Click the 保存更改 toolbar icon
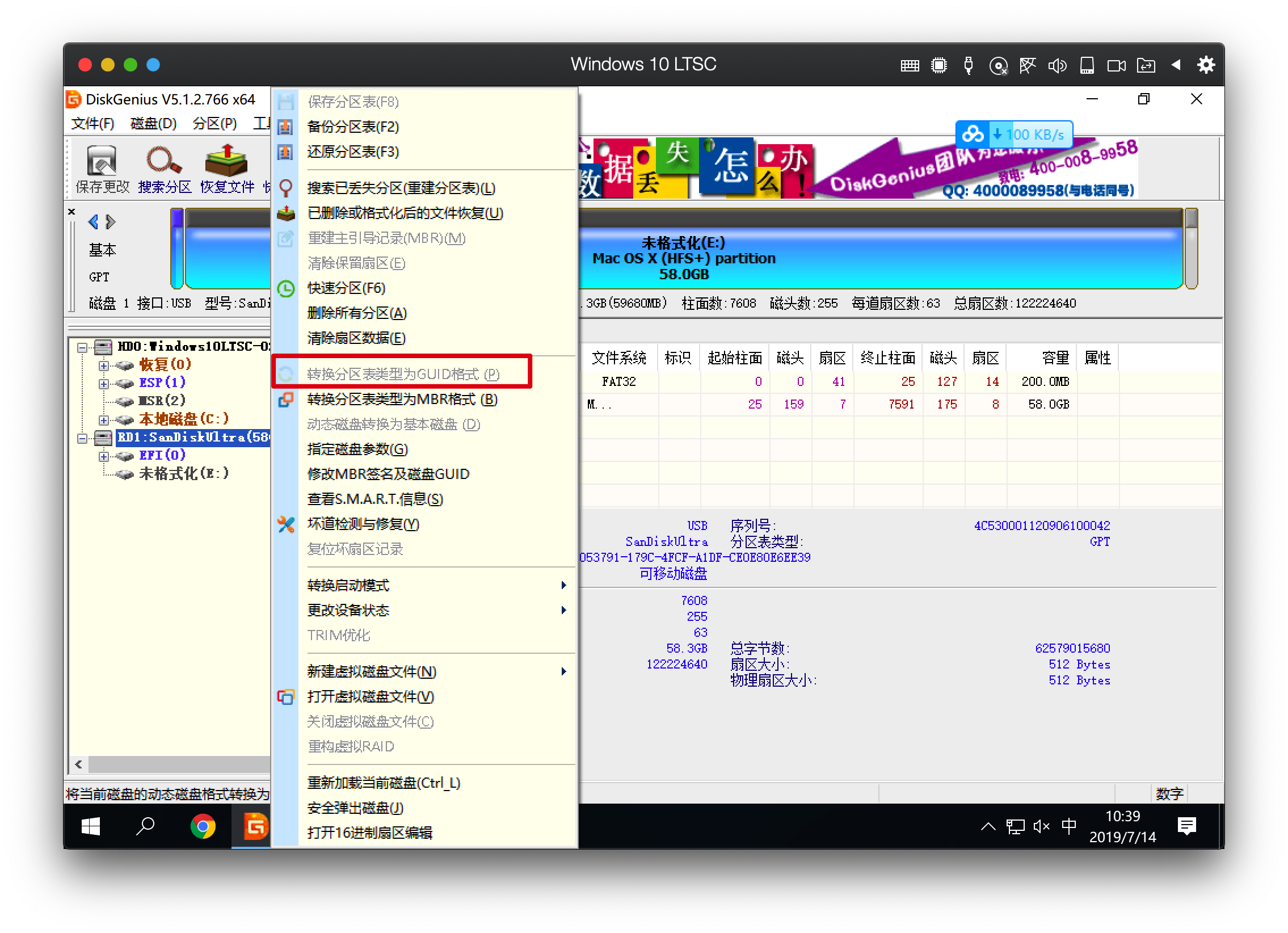This screenshot has width=1288, height=933. [102, 169]
